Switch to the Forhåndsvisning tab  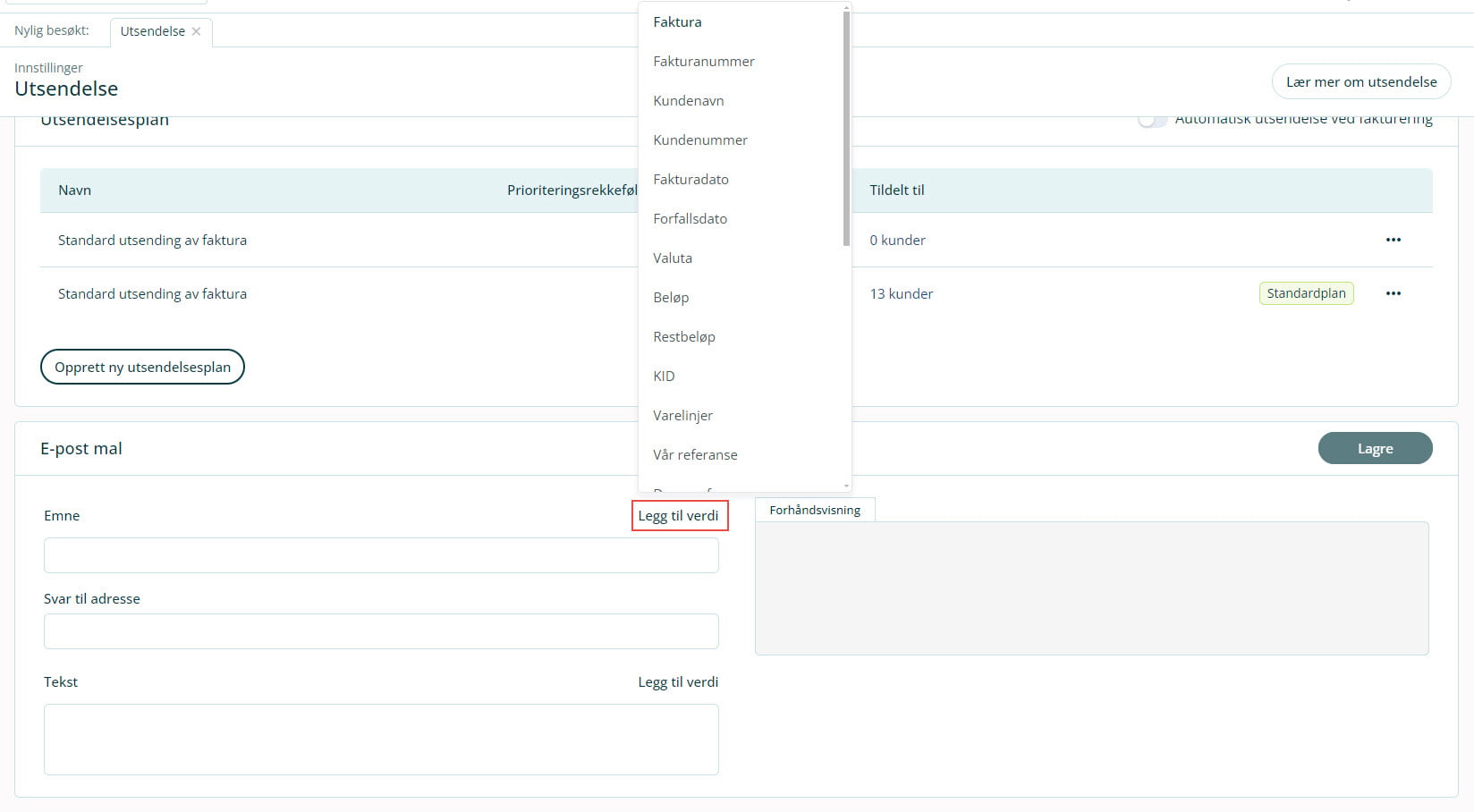click(x=815, y=511)
